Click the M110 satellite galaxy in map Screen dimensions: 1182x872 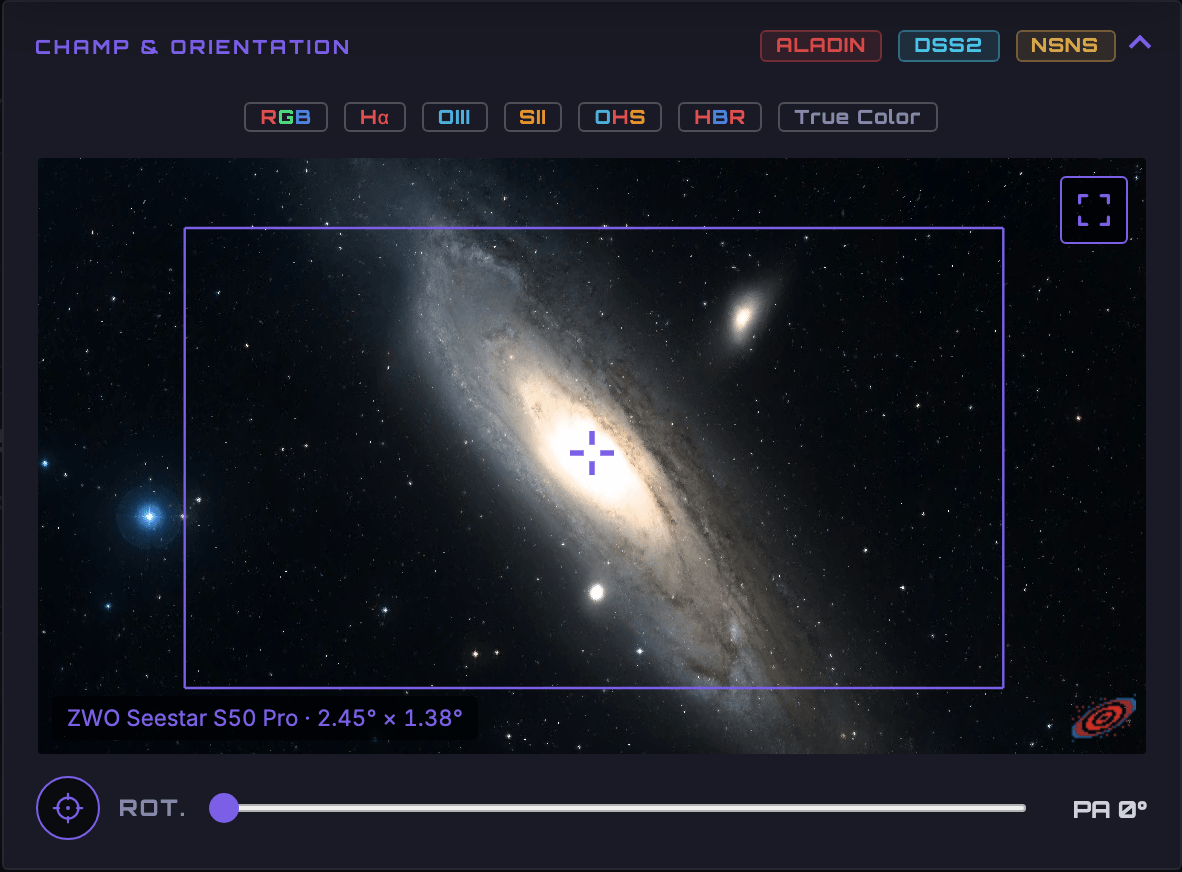[745, 317]
